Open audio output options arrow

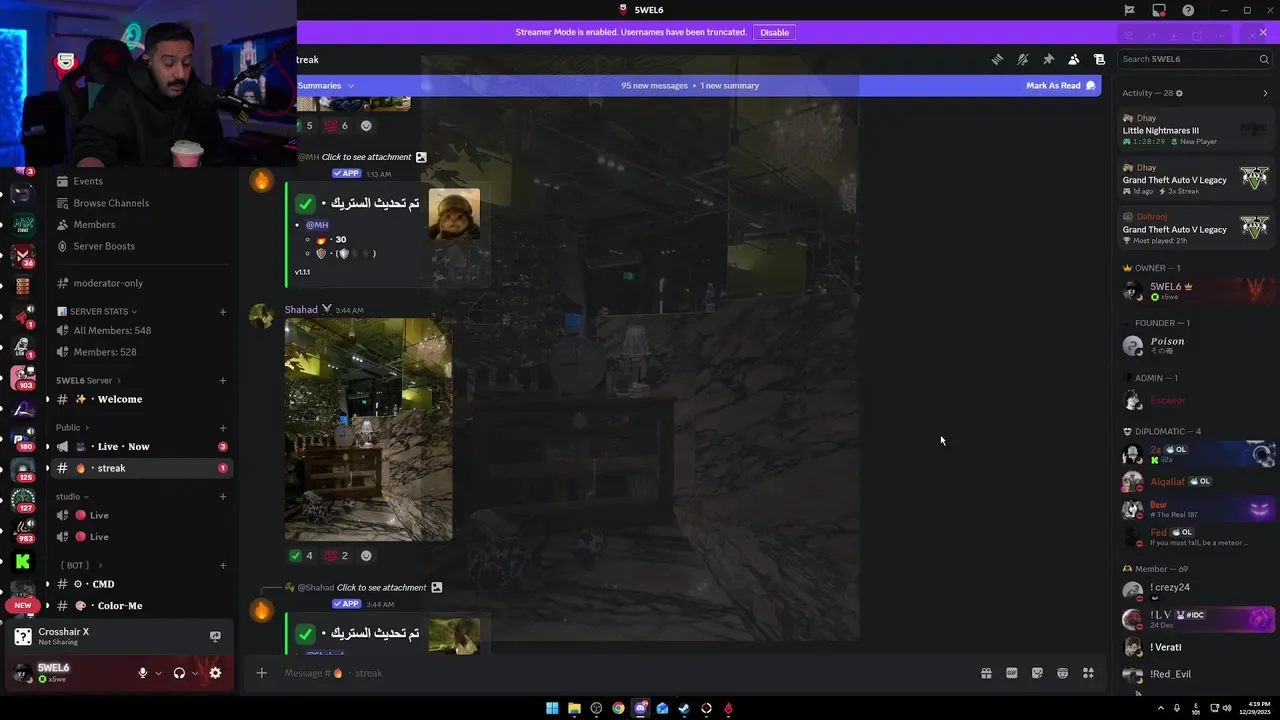pyautogui.click(x=194, y=673)
